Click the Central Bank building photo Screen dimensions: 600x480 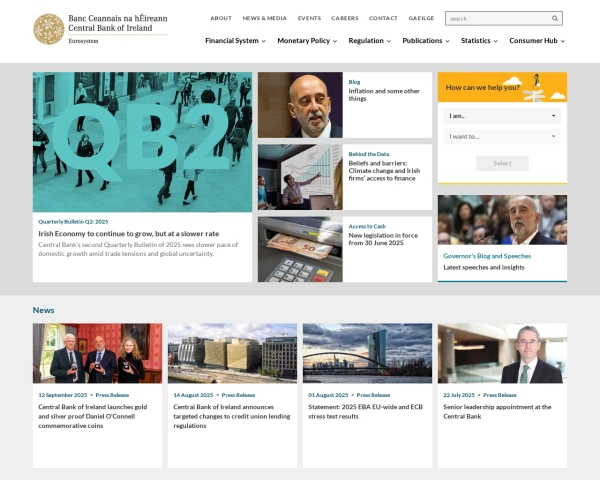click(232, 353)
